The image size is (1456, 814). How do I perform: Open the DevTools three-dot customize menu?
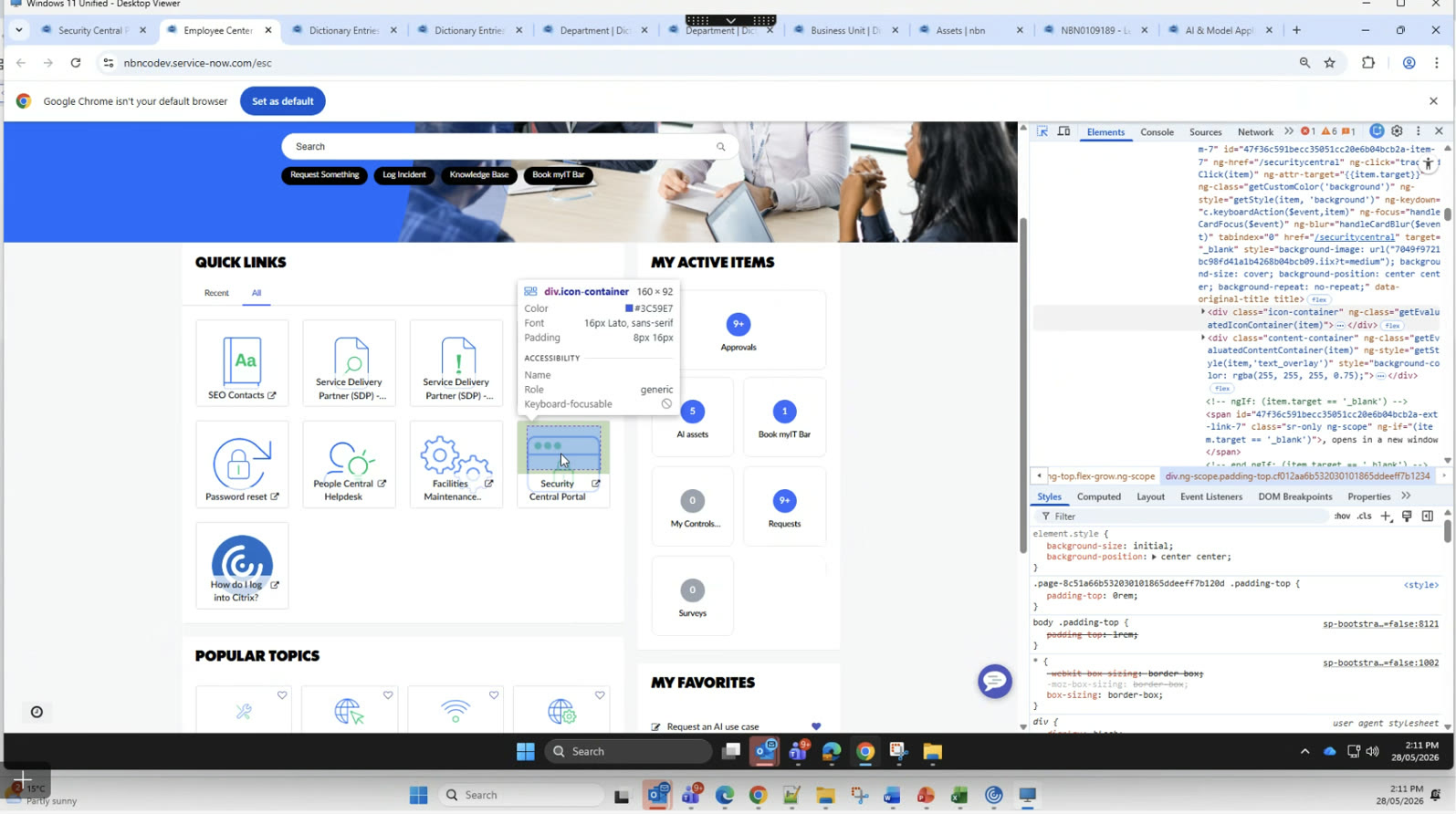click(x=1418, y=131)
